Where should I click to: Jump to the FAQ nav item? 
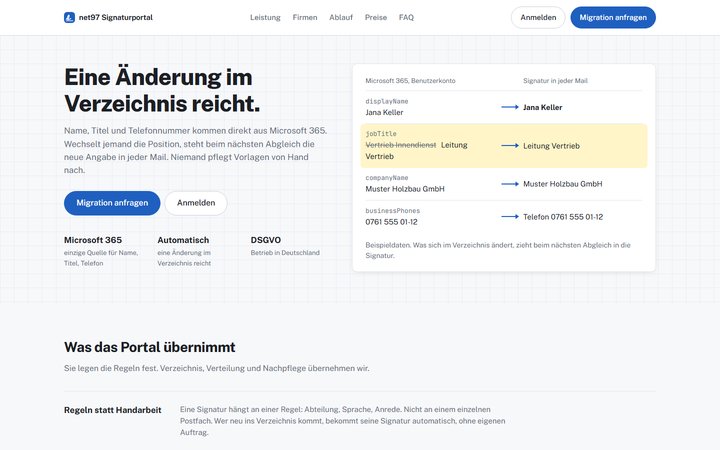pyautogui.click(x=406, y=17)
